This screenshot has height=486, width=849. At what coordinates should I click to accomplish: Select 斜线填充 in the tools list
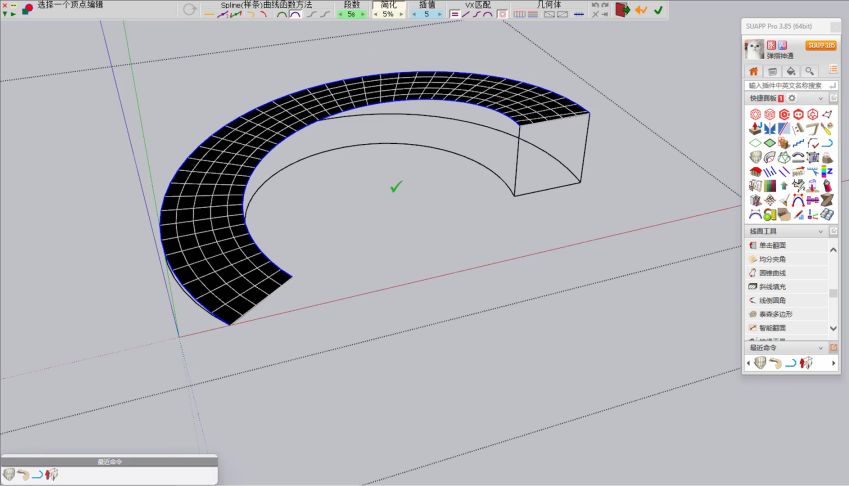click(786, 287)
